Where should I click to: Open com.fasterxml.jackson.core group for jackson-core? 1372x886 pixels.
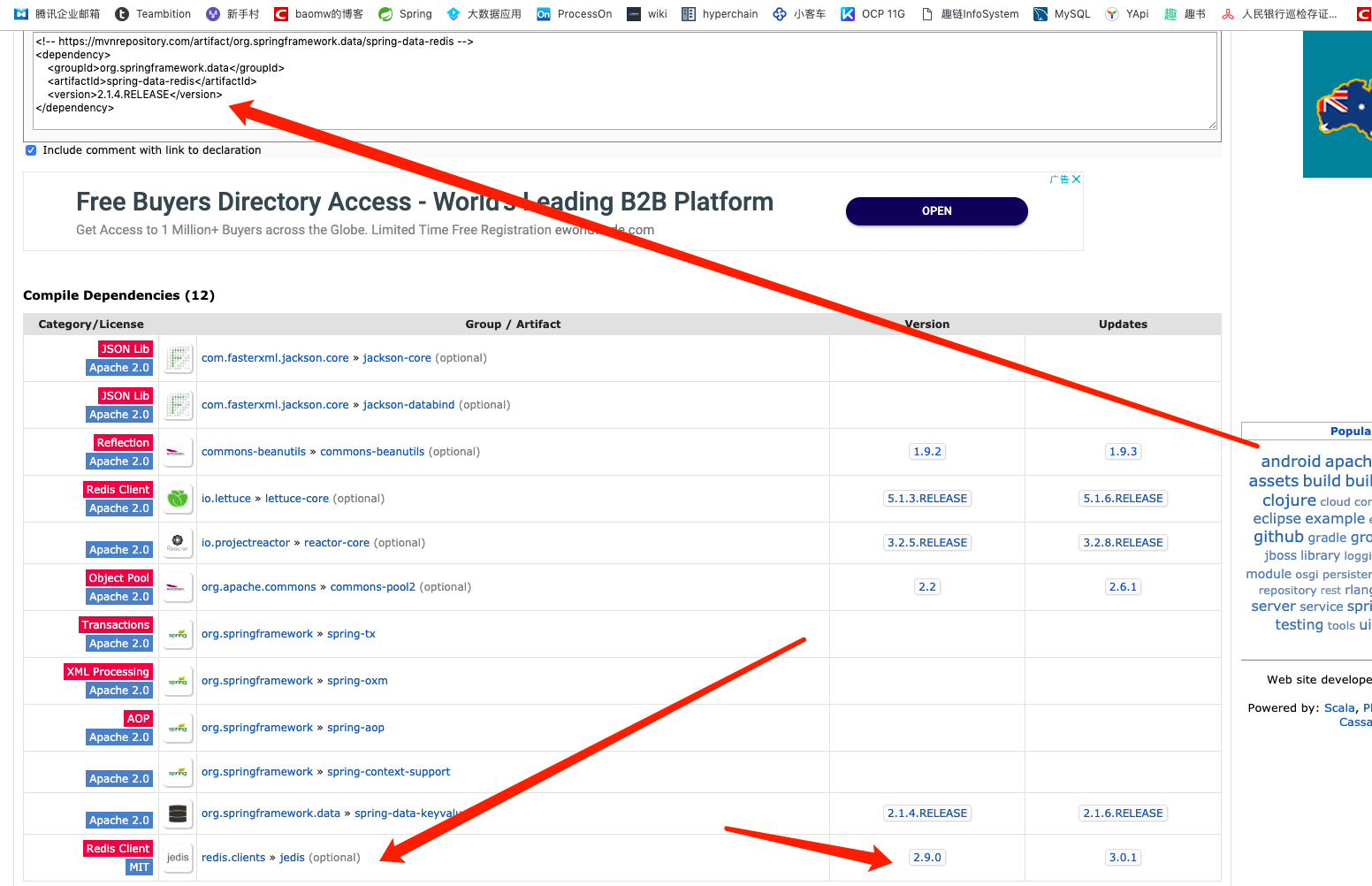[275, 358]
